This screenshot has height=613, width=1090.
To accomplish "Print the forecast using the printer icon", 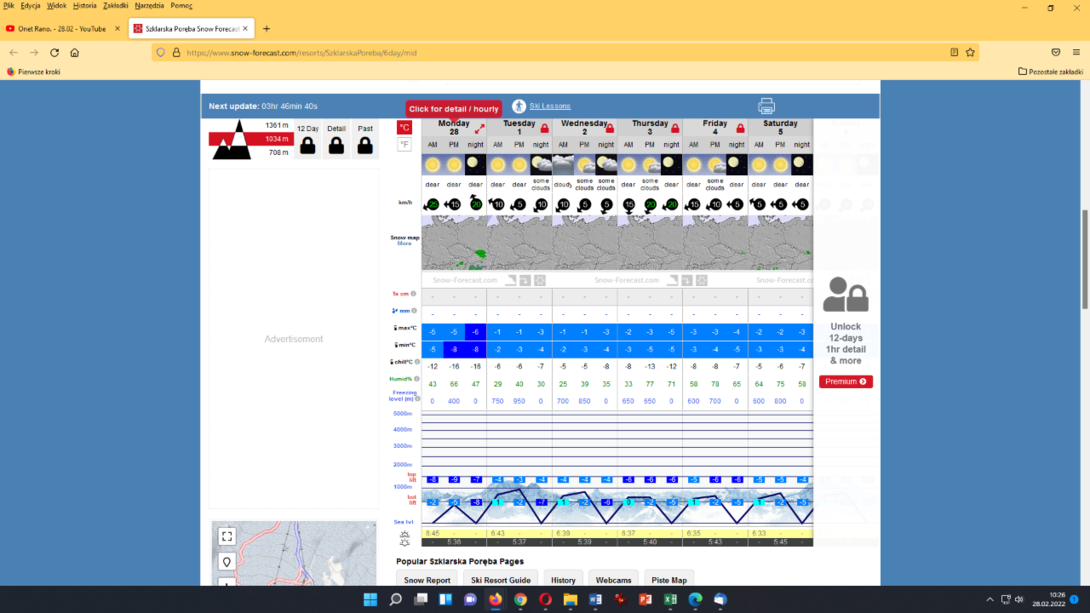I will 766,106.
